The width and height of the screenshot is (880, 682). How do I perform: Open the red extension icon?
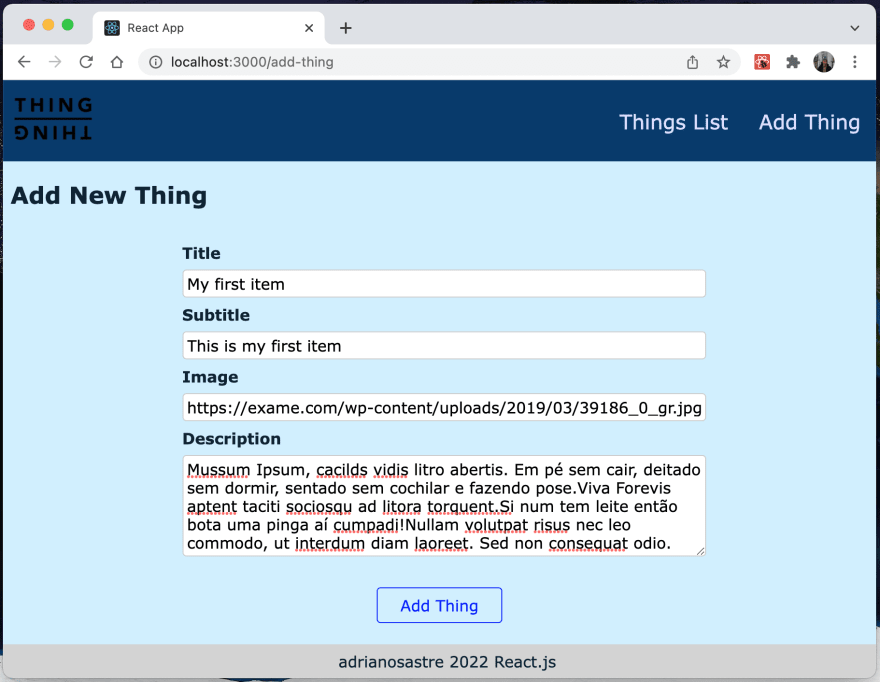pyautogui.click(x=762, y=62)
